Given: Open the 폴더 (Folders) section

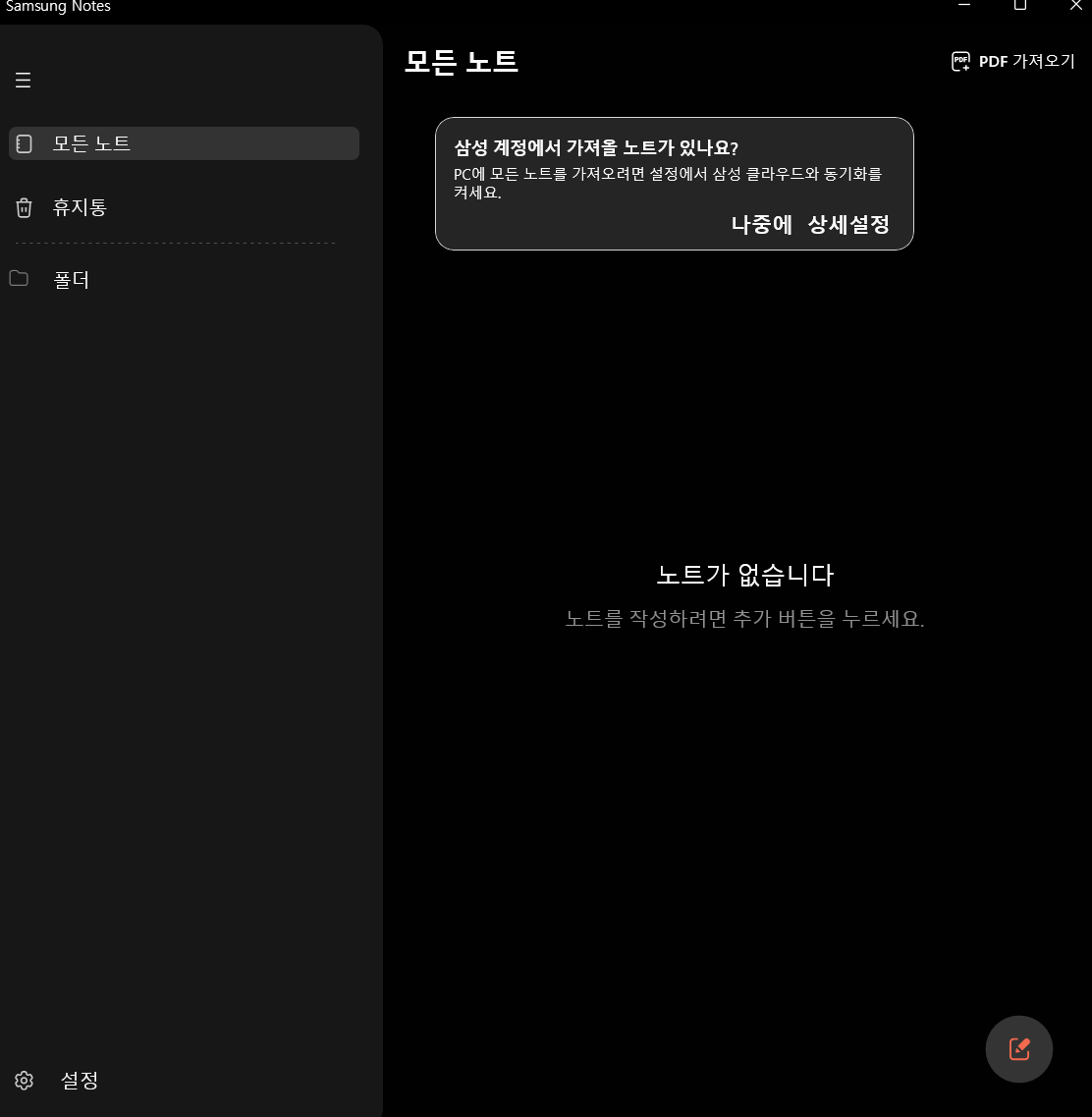Looking at the screenshot, I should tap(71, 279).
